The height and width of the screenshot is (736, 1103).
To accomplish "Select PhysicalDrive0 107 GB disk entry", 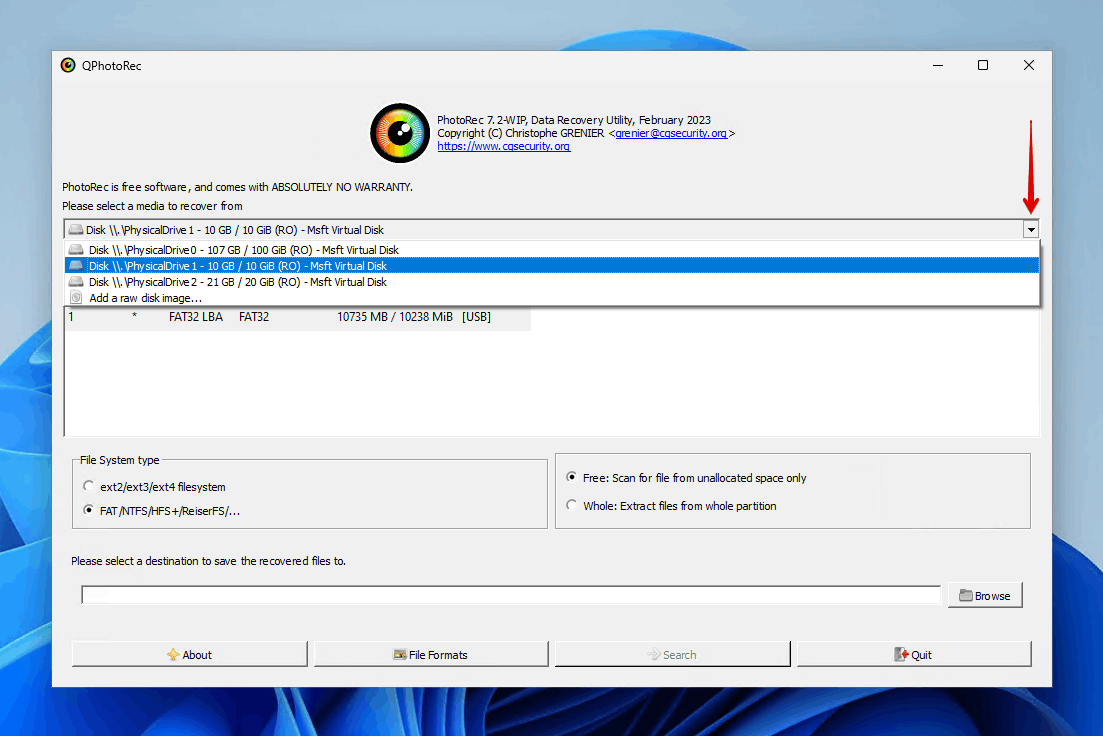I will tap(552, 250).
